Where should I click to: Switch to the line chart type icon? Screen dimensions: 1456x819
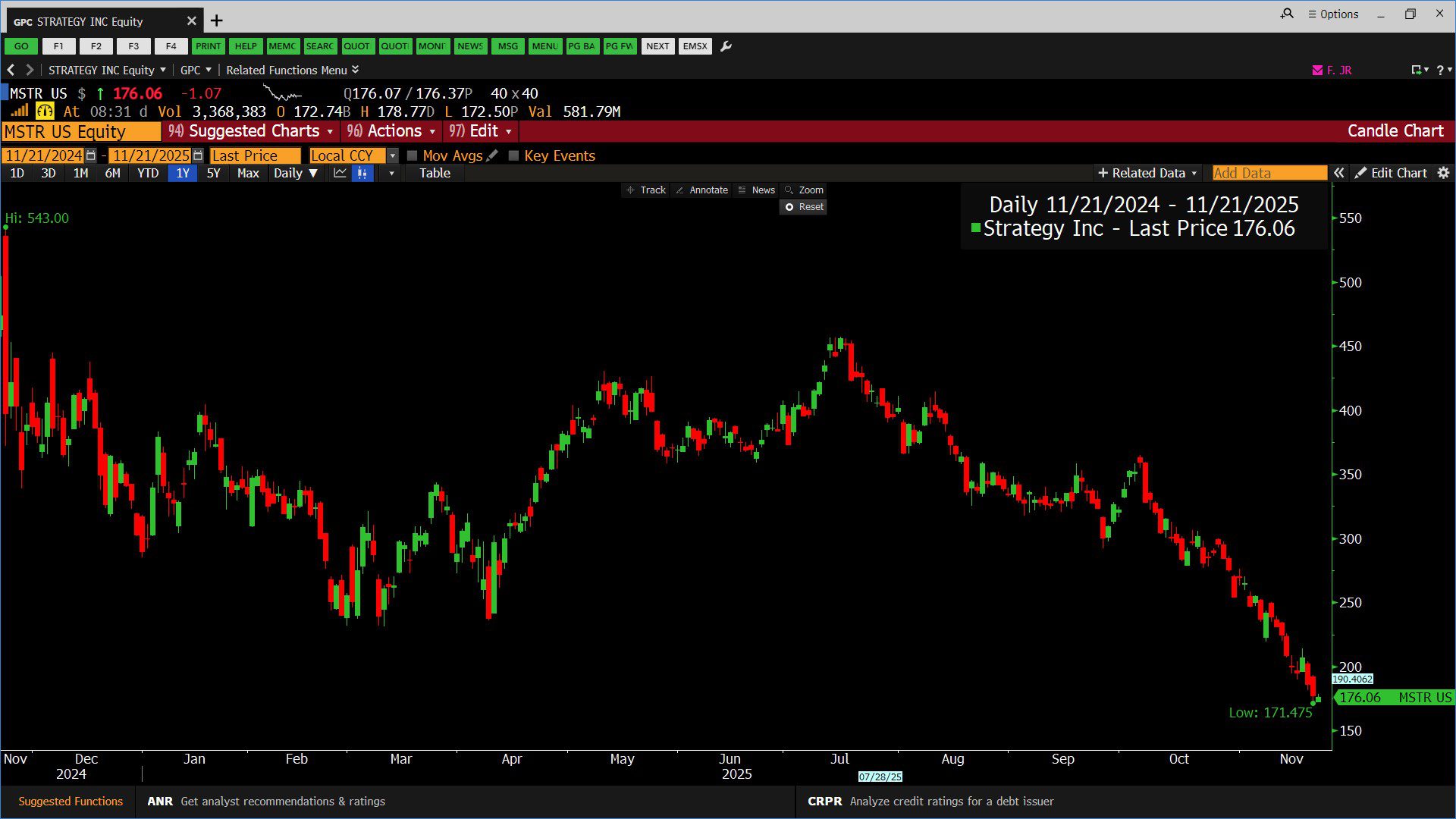tap(340, 173)
